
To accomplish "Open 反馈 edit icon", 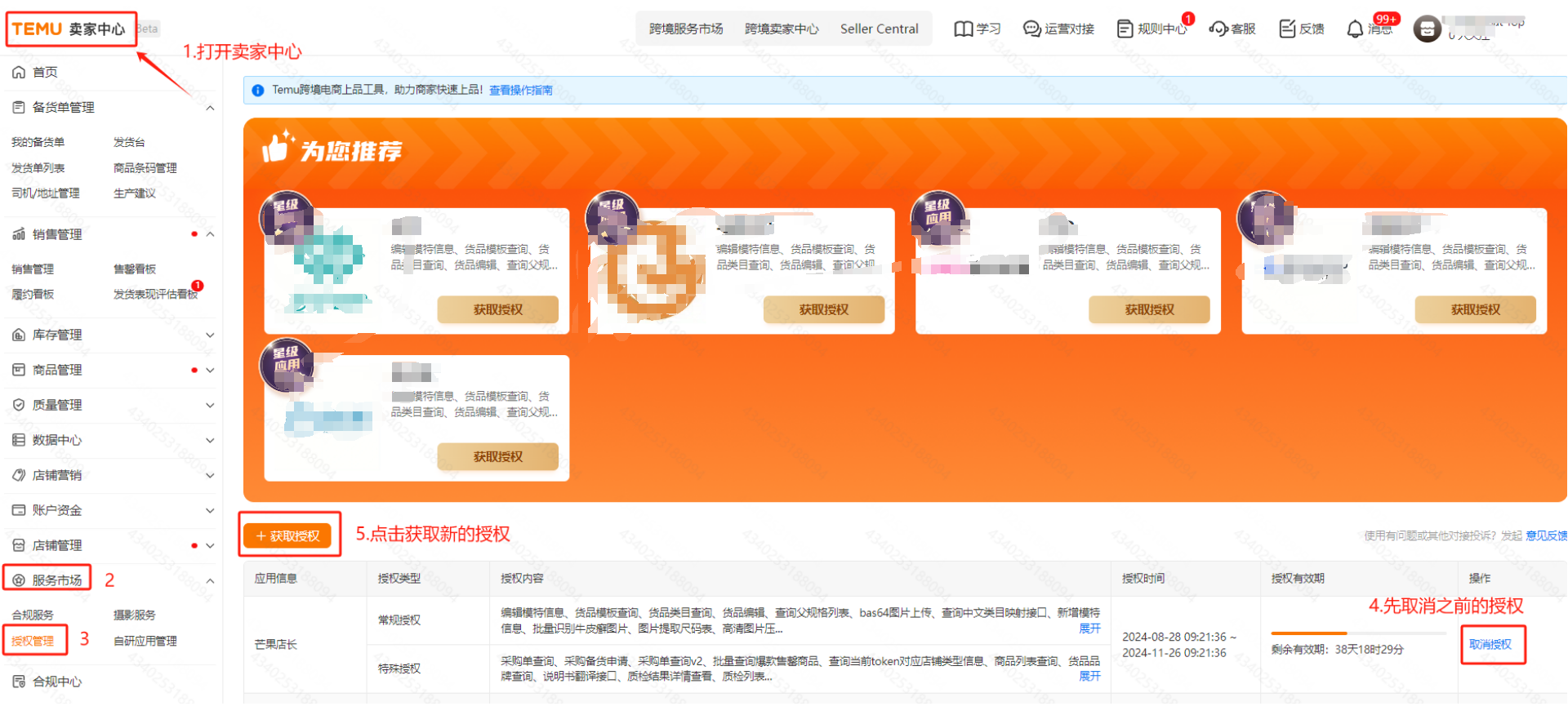I will [1288, 29].
